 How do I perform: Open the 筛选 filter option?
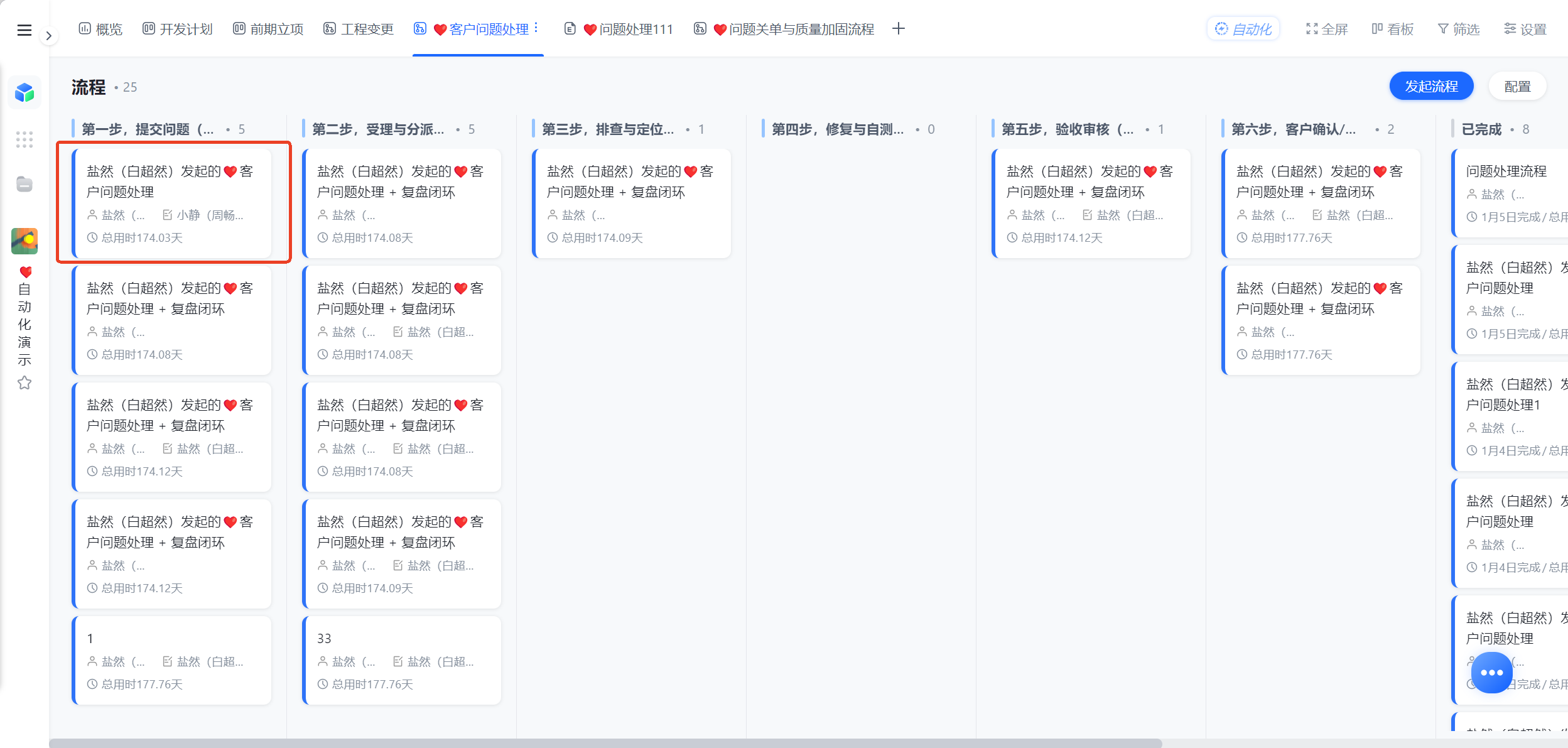(x=1459, y=29)
